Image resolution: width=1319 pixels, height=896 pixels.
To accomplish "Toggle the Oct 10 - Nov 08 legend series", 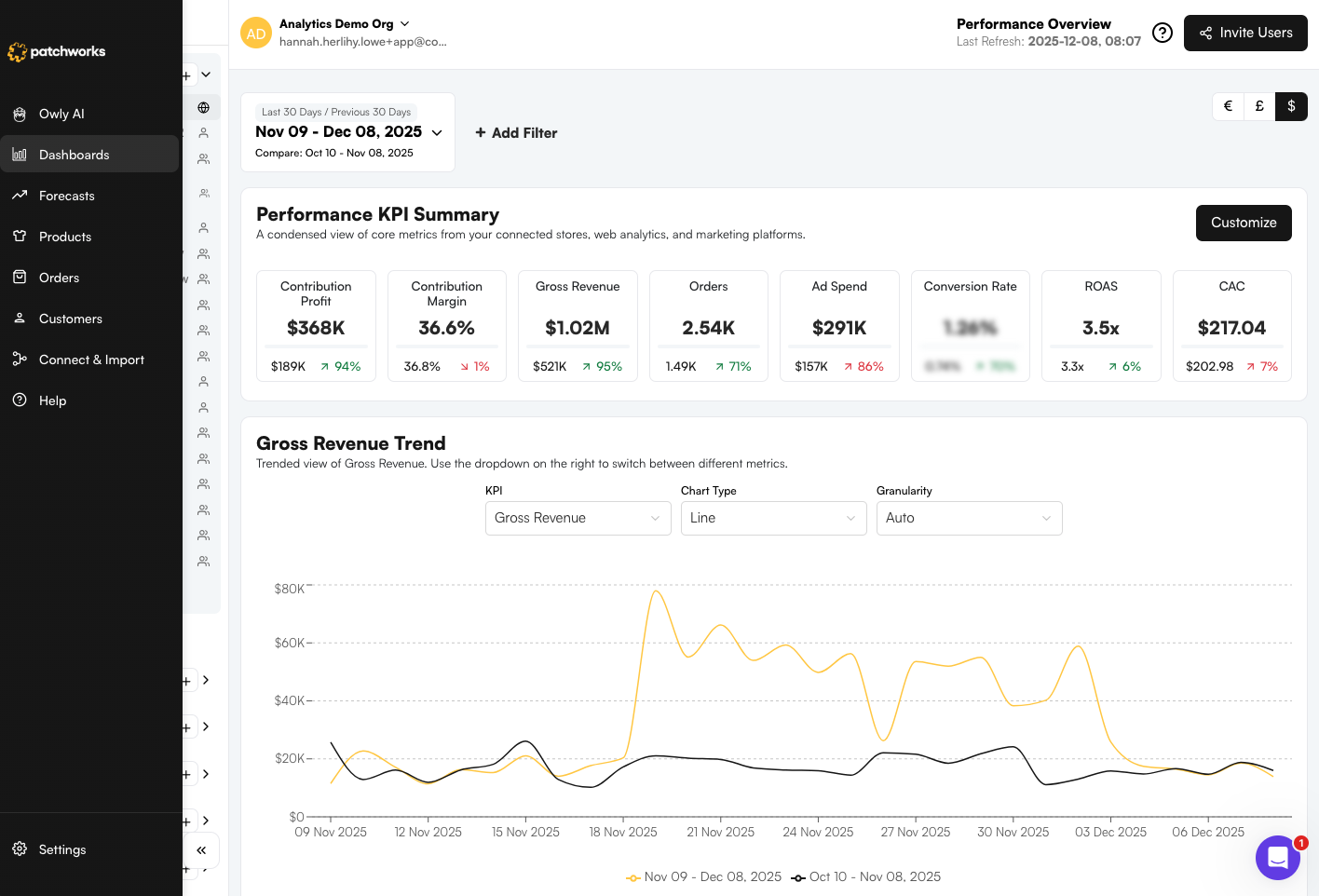I will [866, 876].
